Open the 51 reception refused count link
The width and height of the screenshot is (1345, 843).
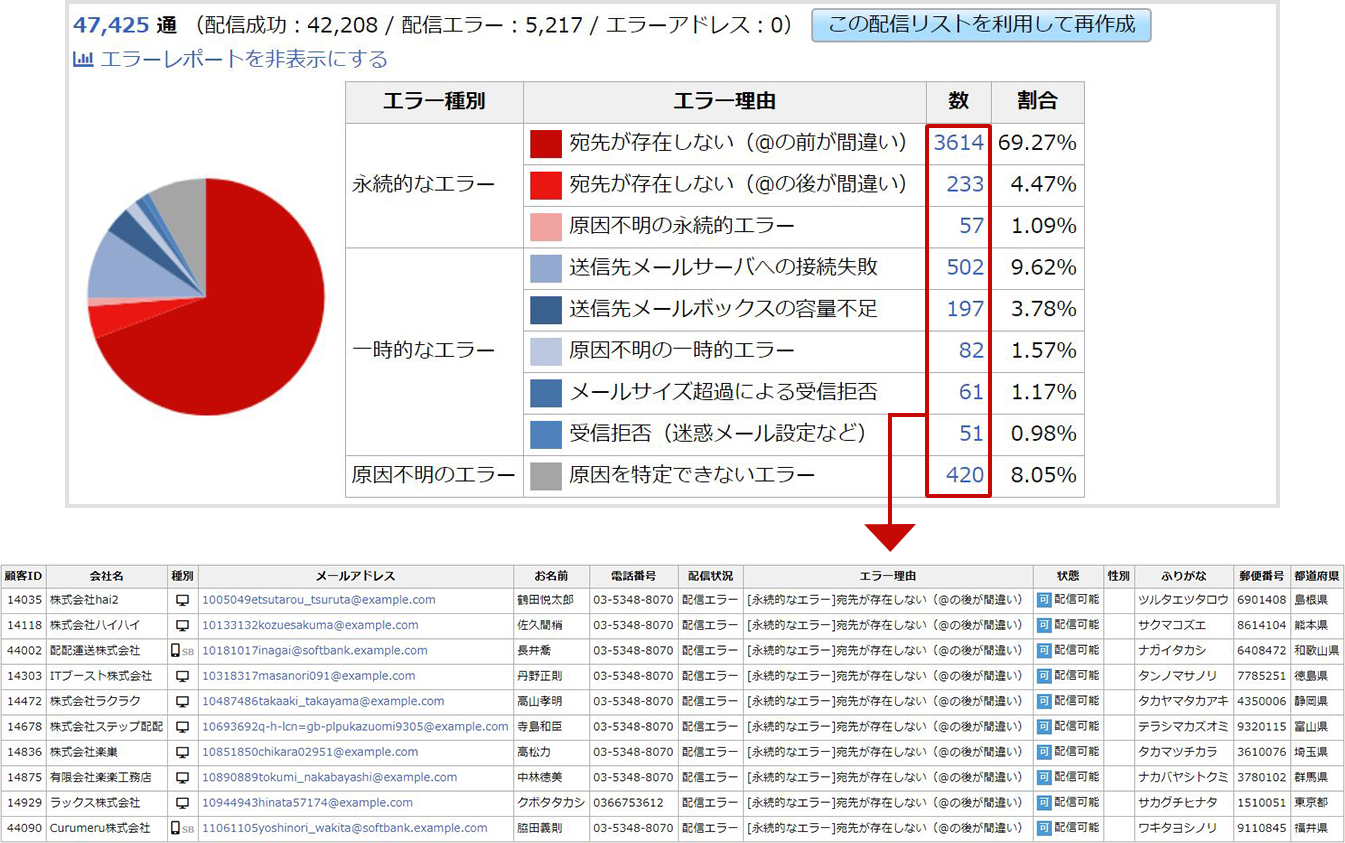click(x=972, y=434)
